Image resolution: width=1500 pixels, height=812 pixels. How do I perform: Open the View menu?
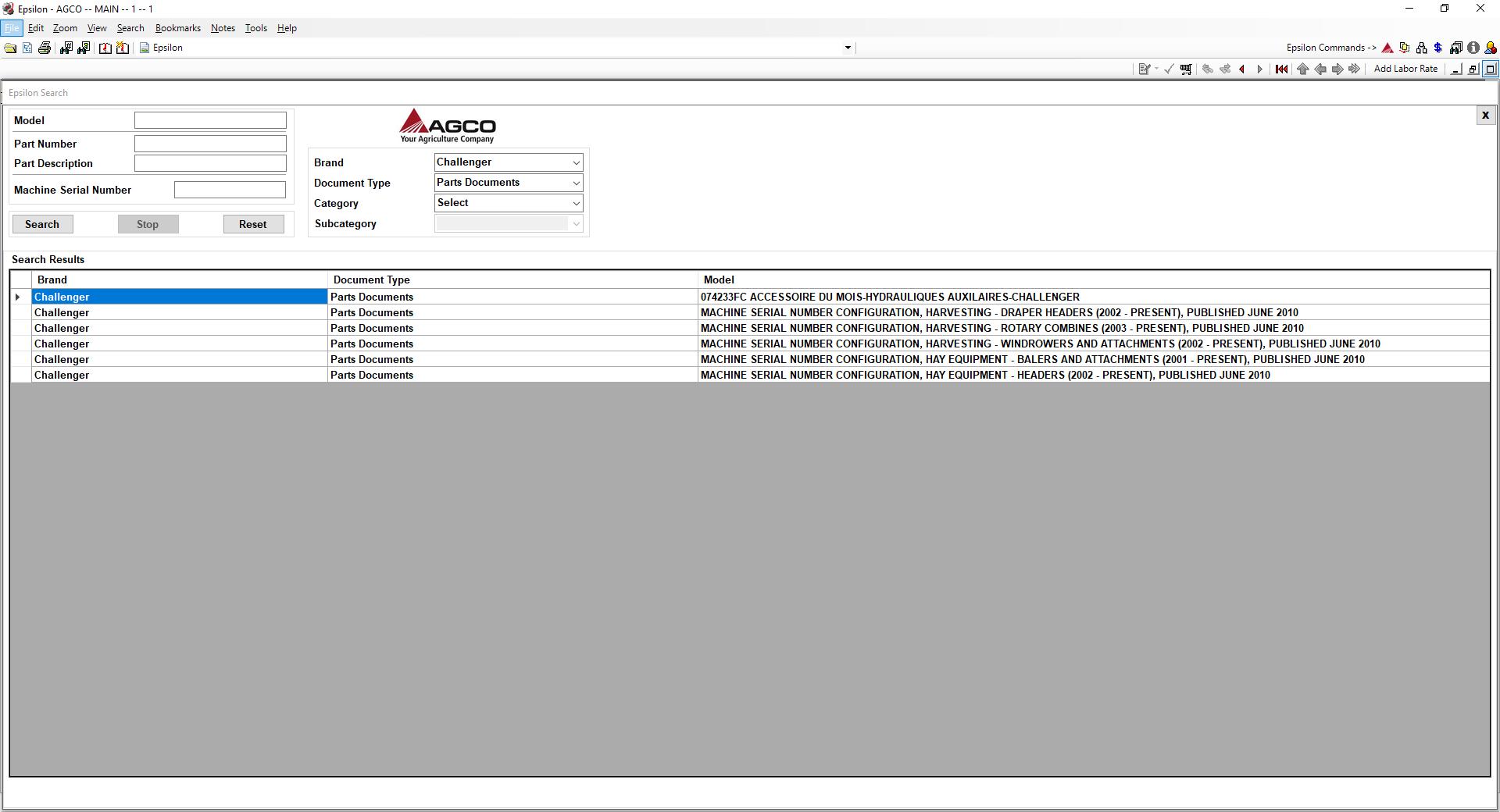[97, 28]
